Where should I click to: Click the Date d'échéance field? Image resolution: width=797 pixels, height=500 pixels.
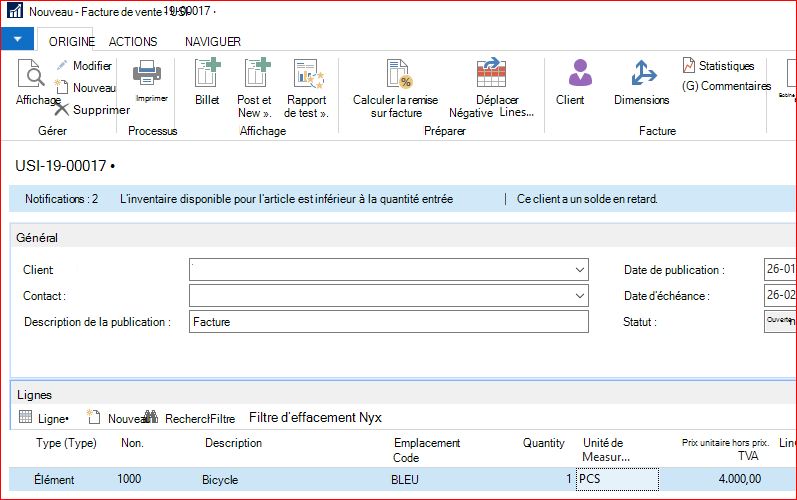[780, 295]
